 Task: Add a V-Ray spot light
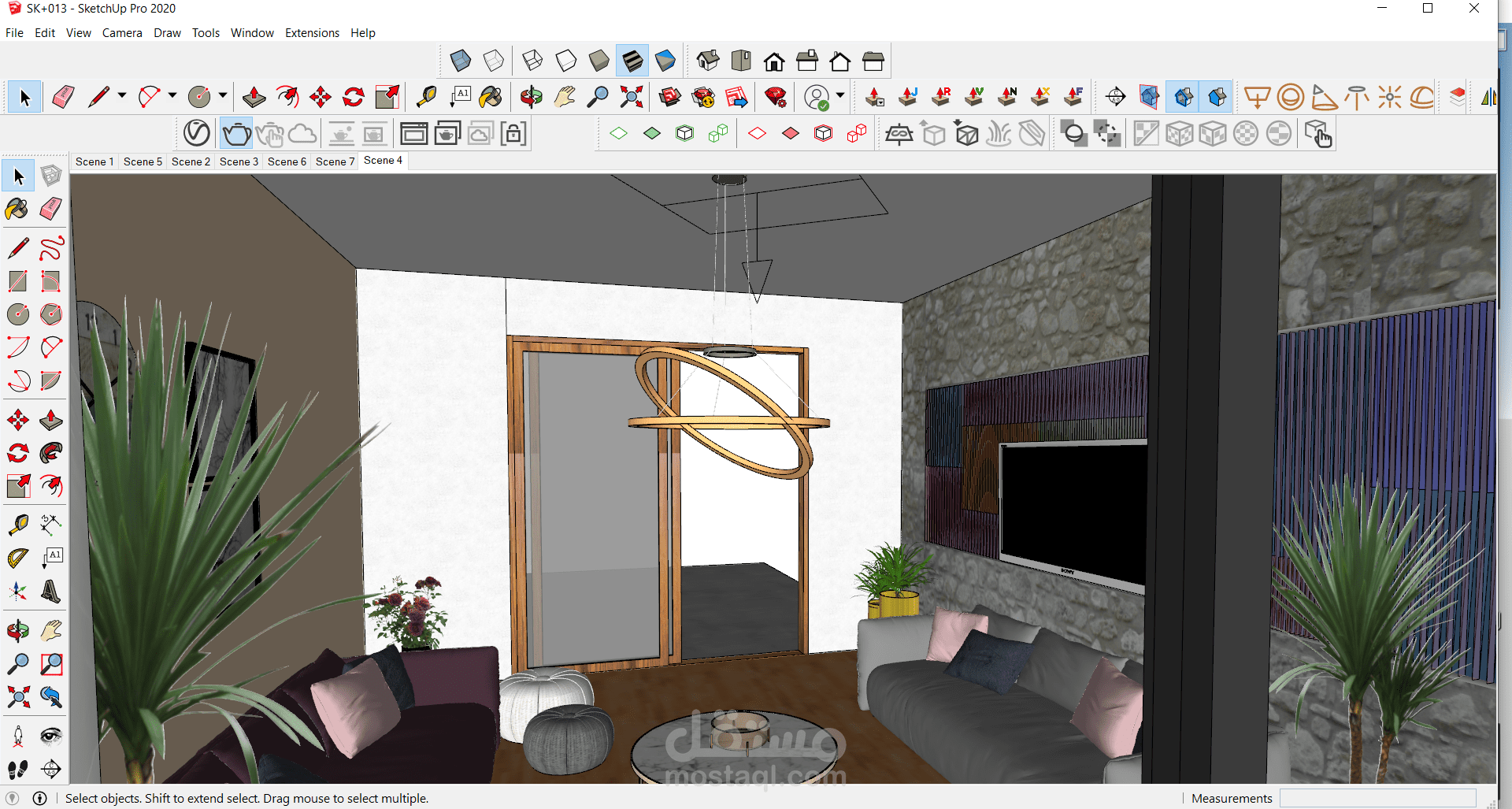pyautogui.click(x=1323, y=97)
